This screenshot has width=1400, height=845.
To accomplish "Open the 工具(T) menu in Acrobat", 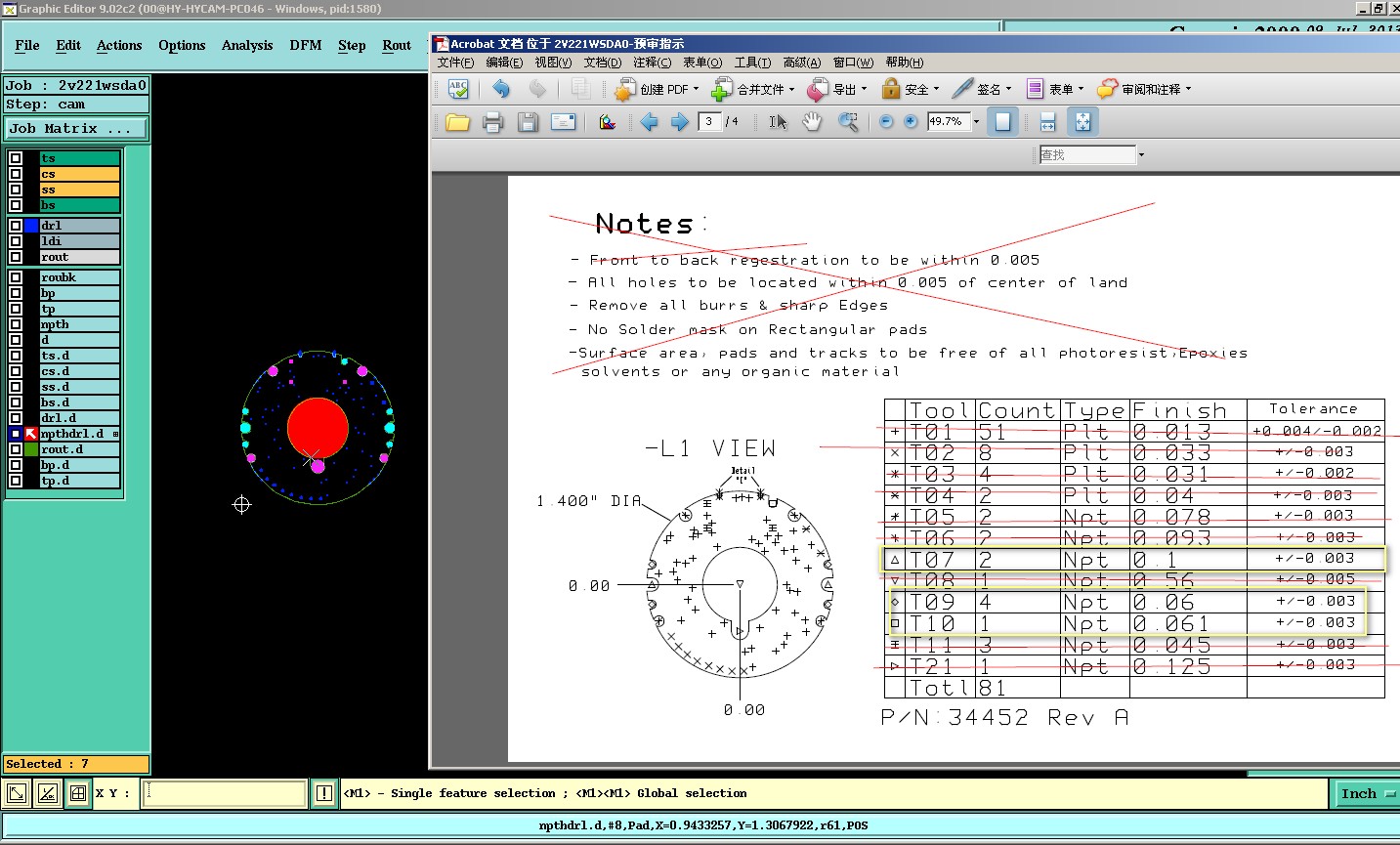I will tap(752, 63).
